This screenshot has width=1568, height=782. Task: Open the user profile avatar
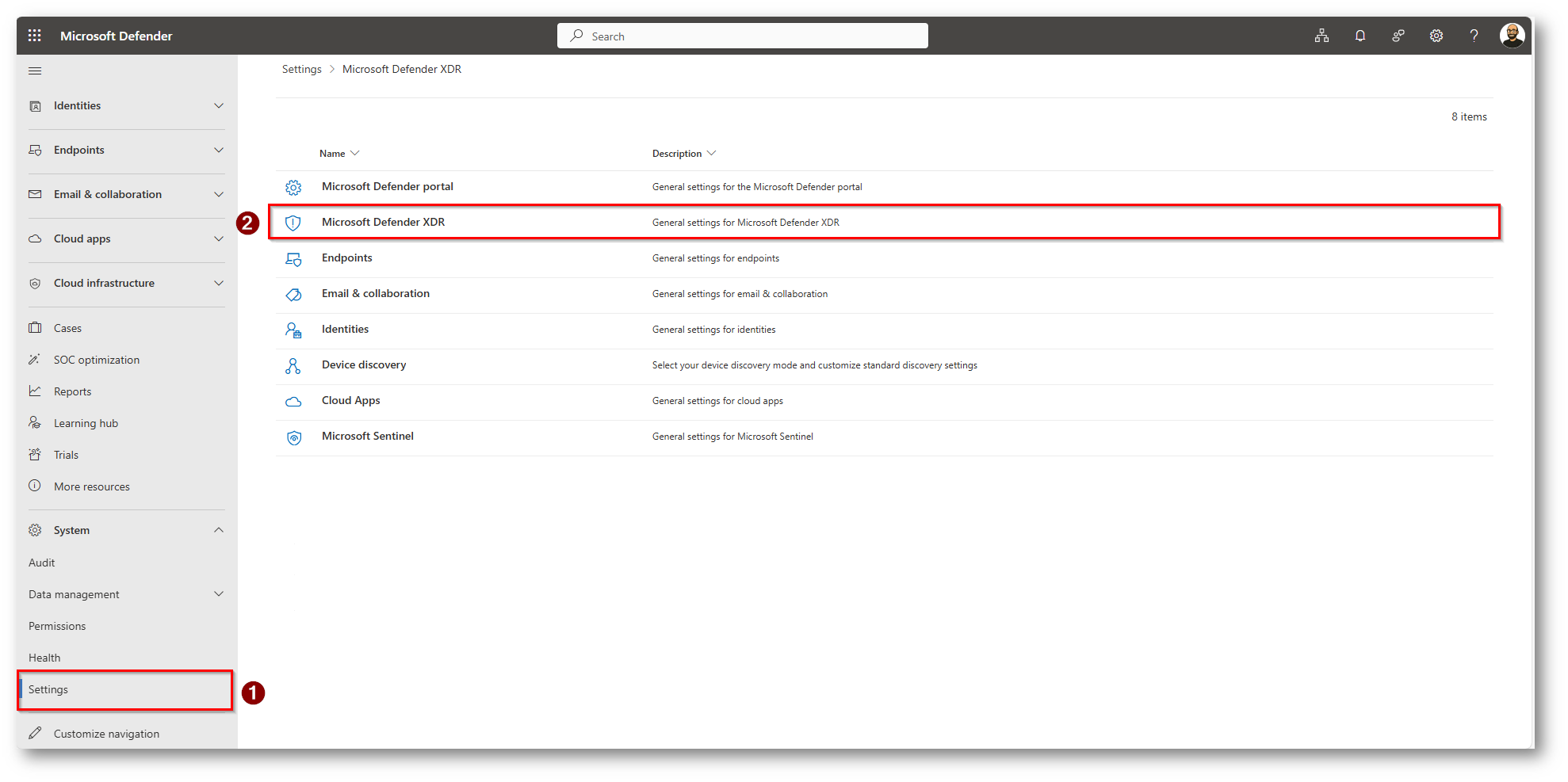click(1512, 36)
